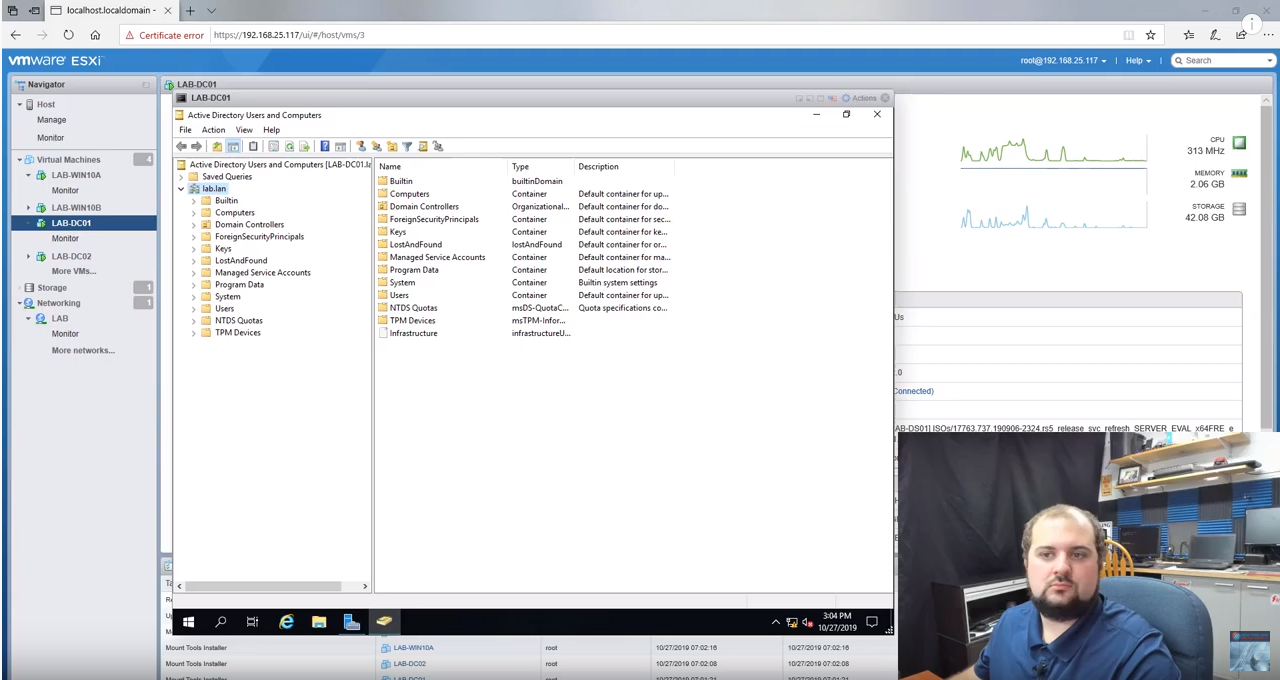Open the Action menu
Image resolution: width=1280 pixels, height=680 pixels.
213,130
